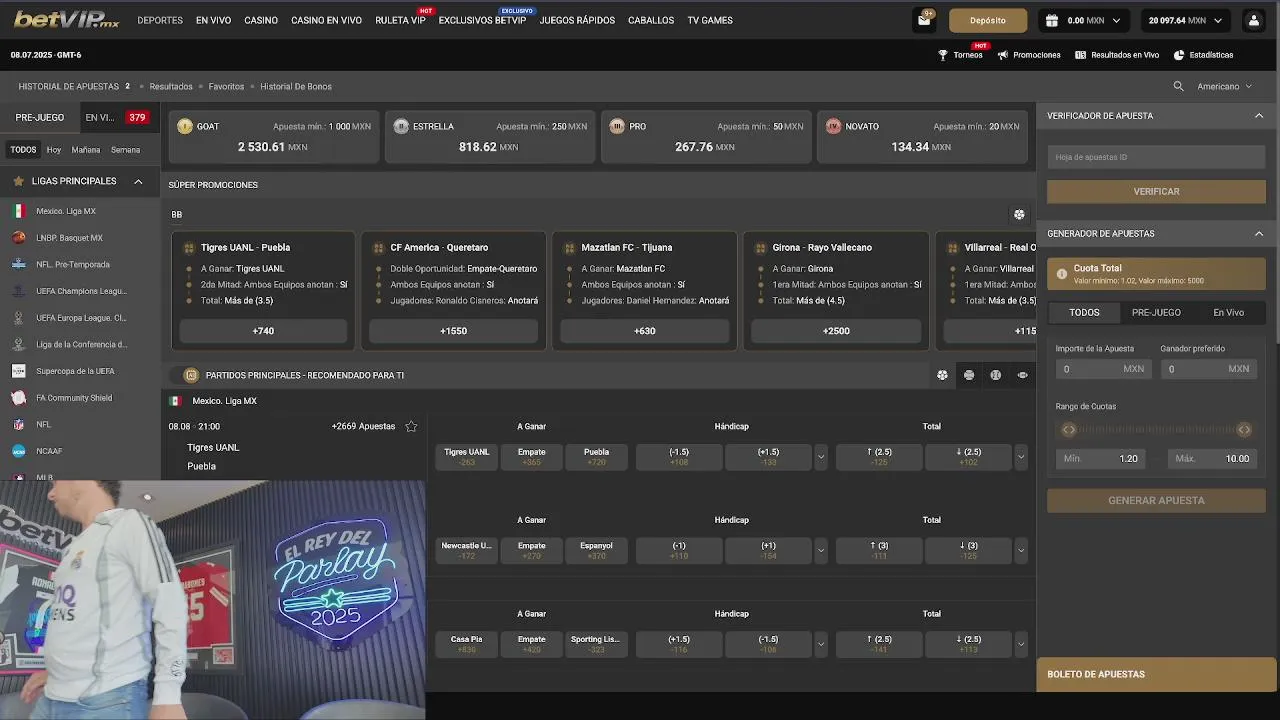Image resolution: width=1280 pixels, height=720 pixels.
Task: Open the Casino menu
Action: point(261,20)
